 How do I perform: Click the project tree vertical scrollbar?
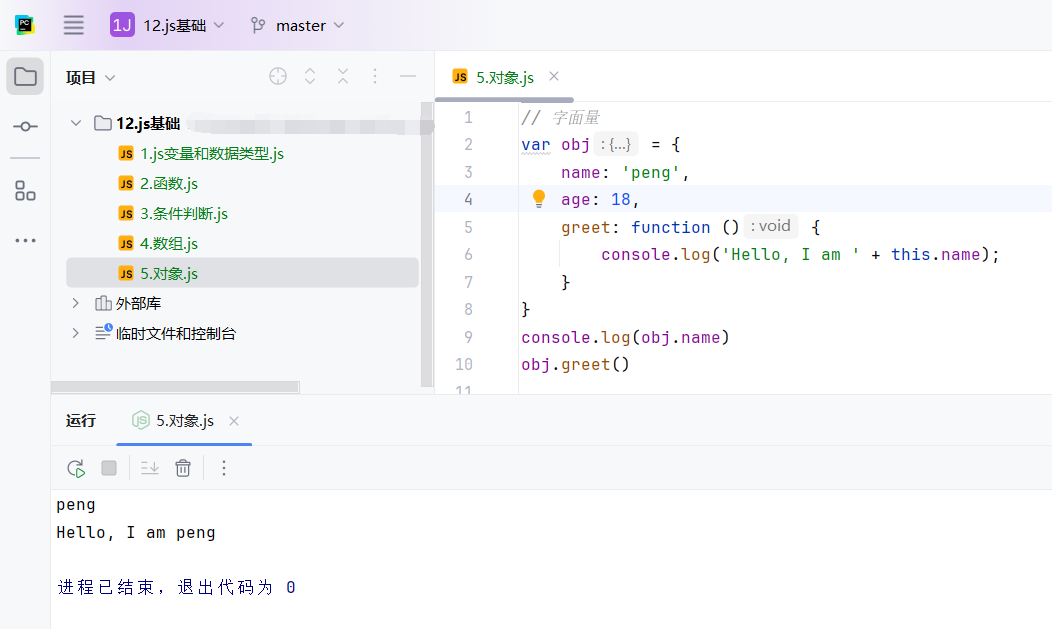pyautogui.click(x=427, y=244)
